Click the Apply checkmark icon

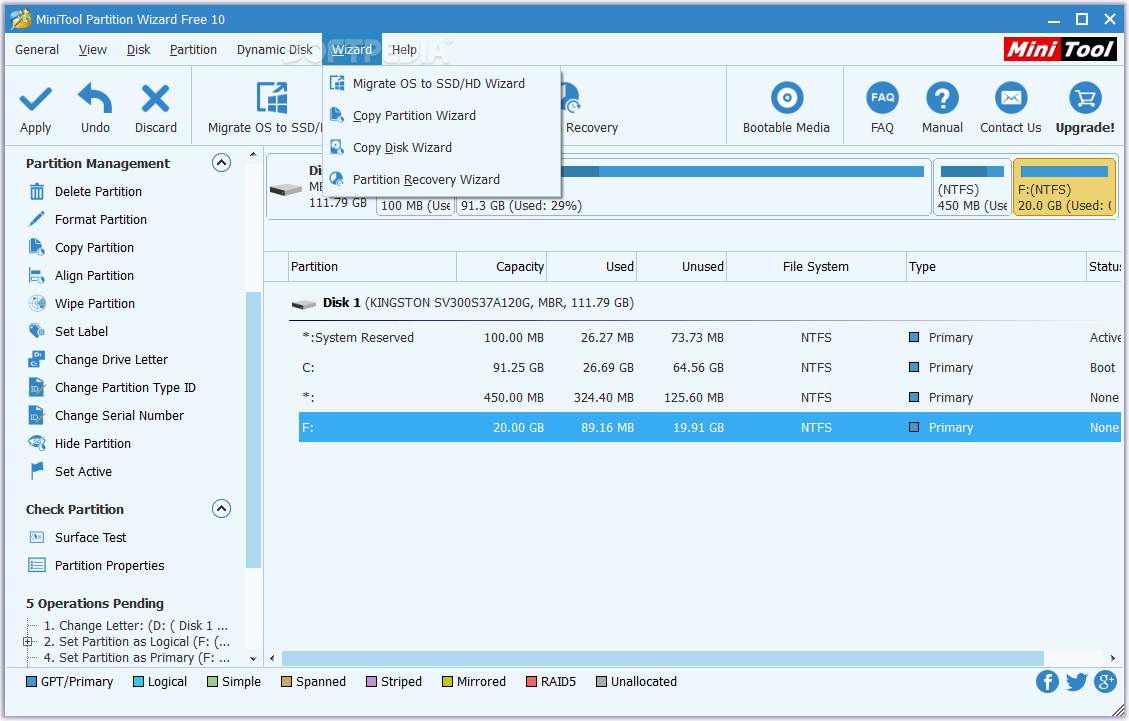pyautogui.click(x=35, y=99)
